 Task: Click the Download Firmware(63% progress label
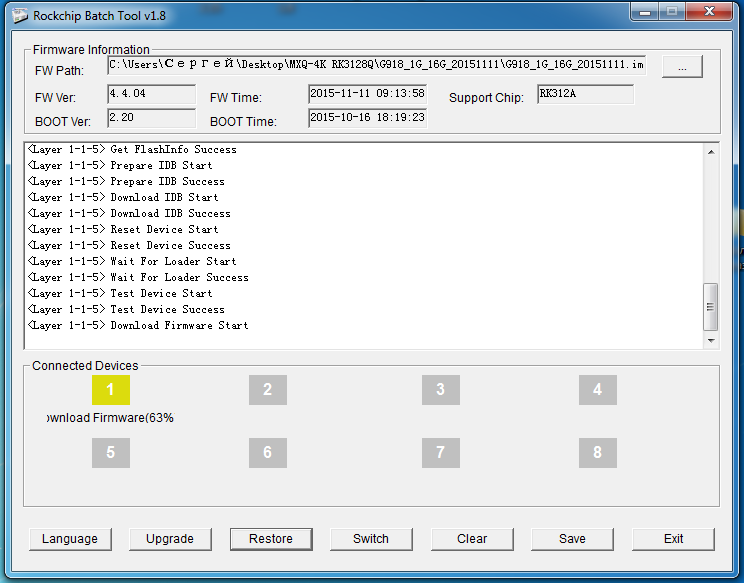click(111, 418)
